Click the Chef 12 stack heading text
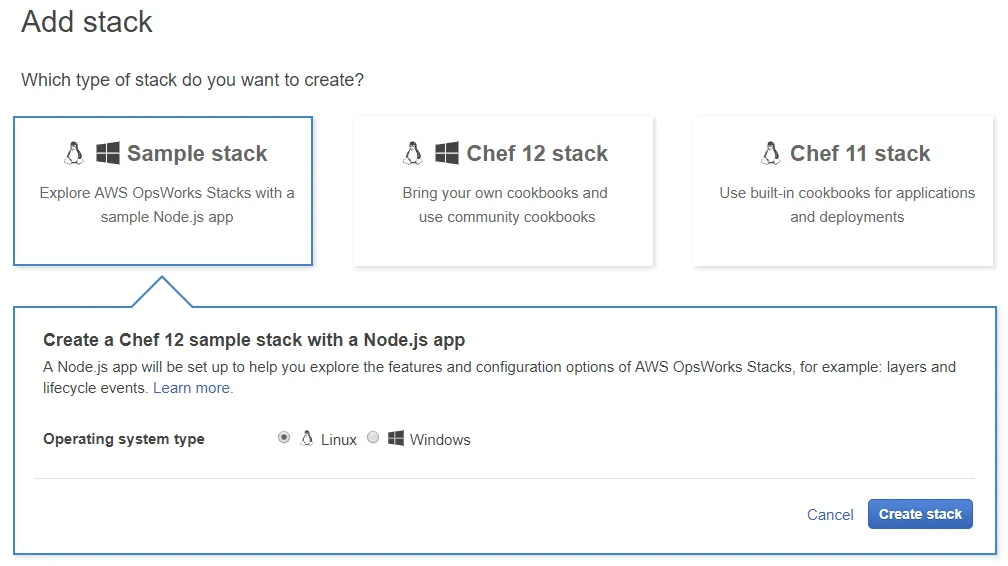The image size is (1008, 566). tap(537, 154)
